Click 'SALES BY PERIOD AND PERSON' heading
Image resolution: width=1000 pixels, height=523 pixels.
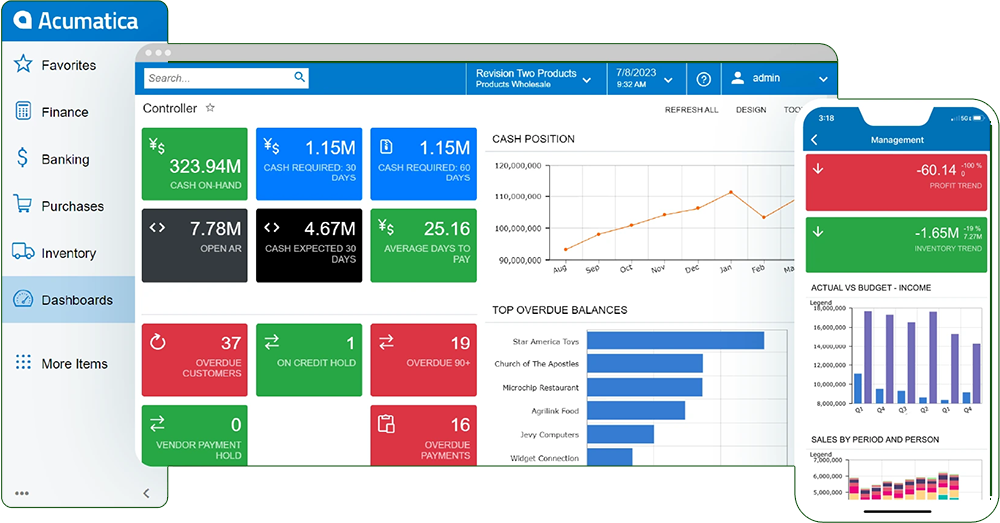pyautogui.click(x=875, y=439)
